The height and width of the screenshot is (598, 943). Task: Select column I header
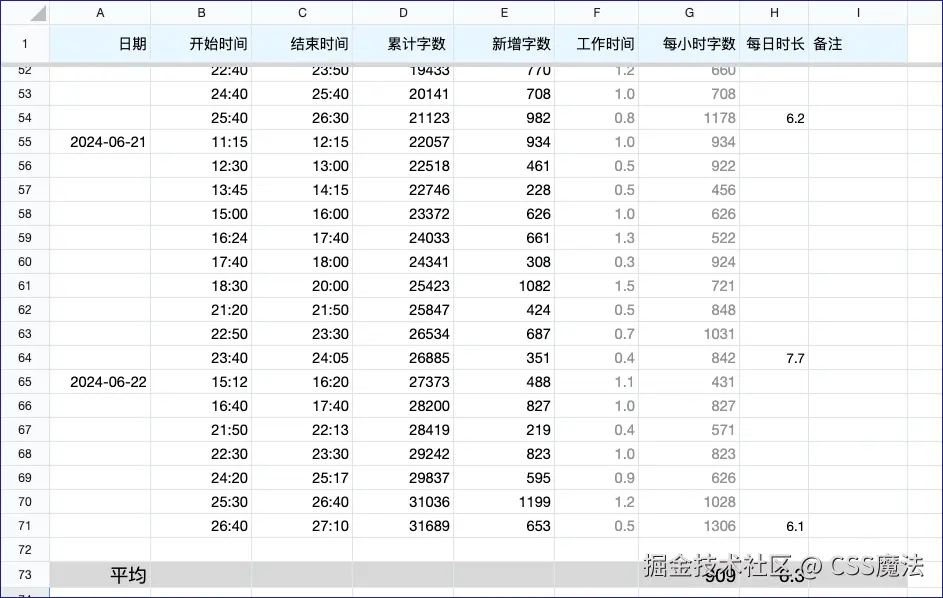[x=858, y=13]
